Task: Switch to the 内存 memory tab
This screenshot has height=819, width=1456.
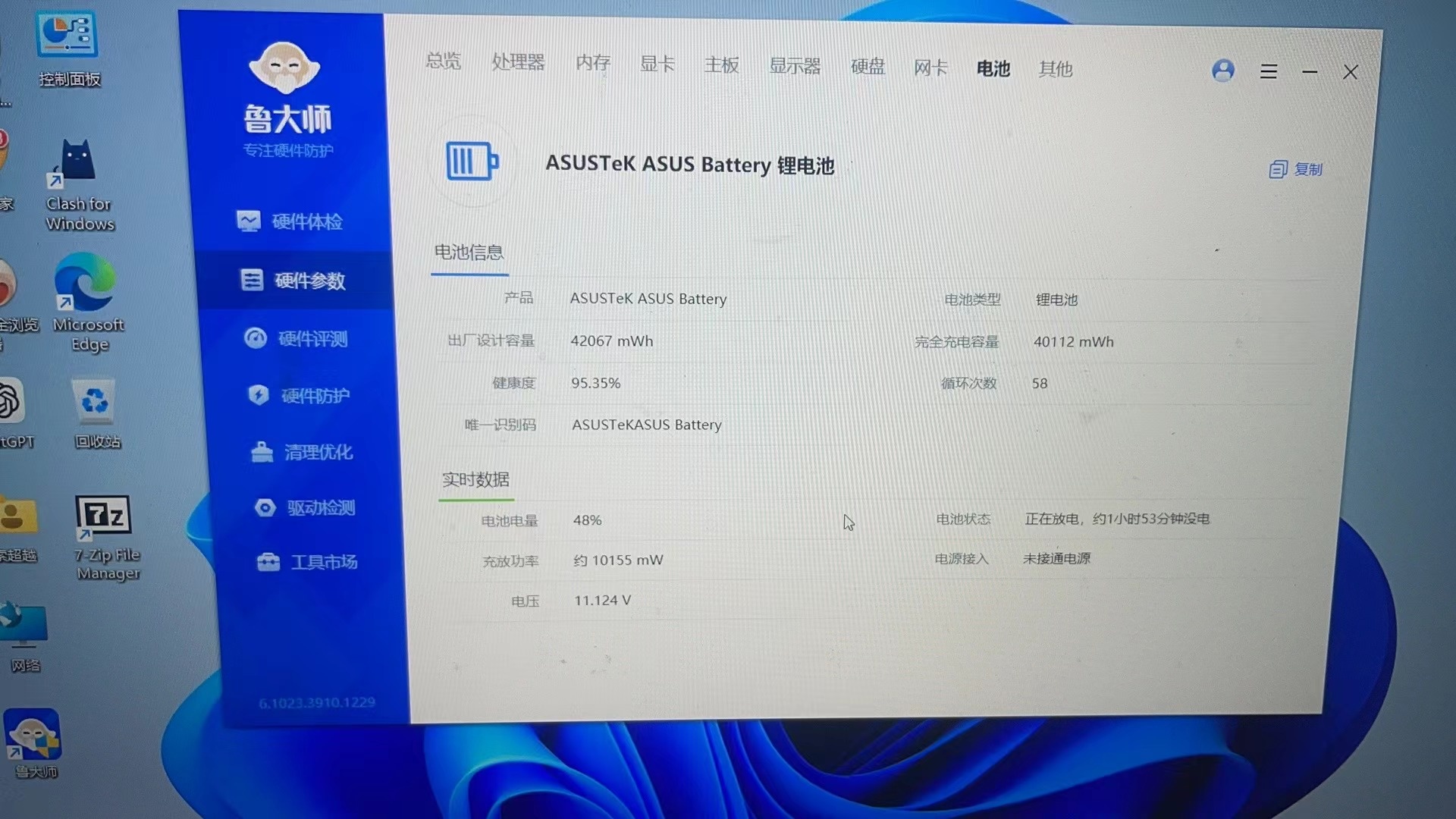Action: tap(593, 63)
